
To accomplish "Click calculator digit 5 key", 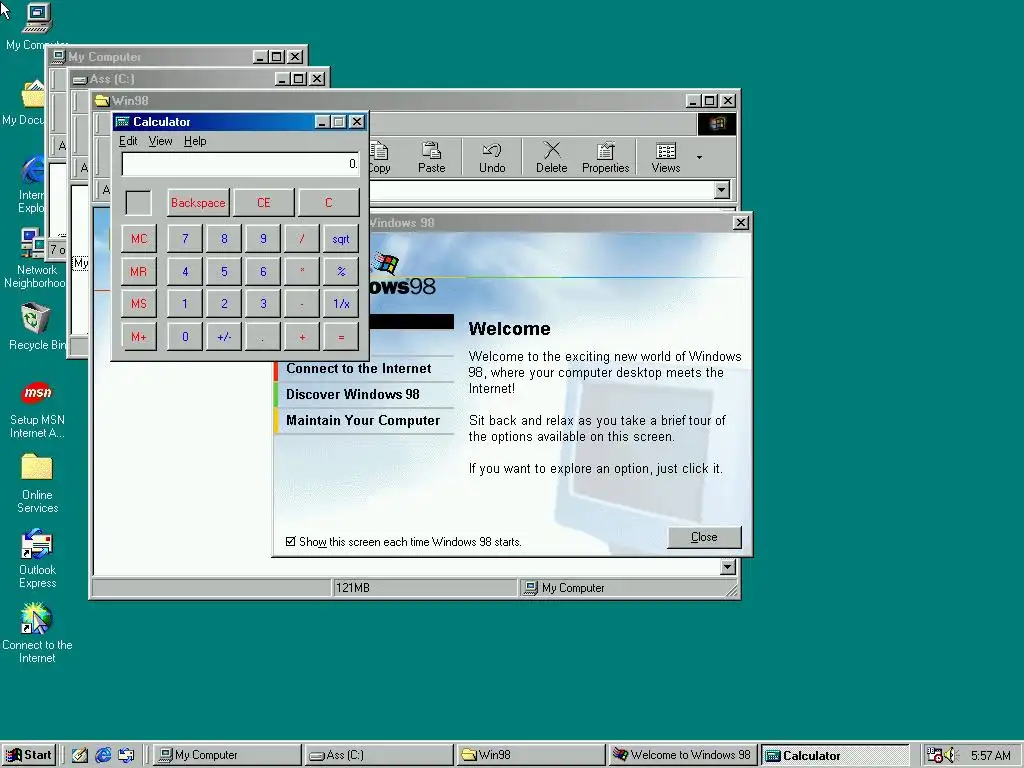I will (224, 271).
